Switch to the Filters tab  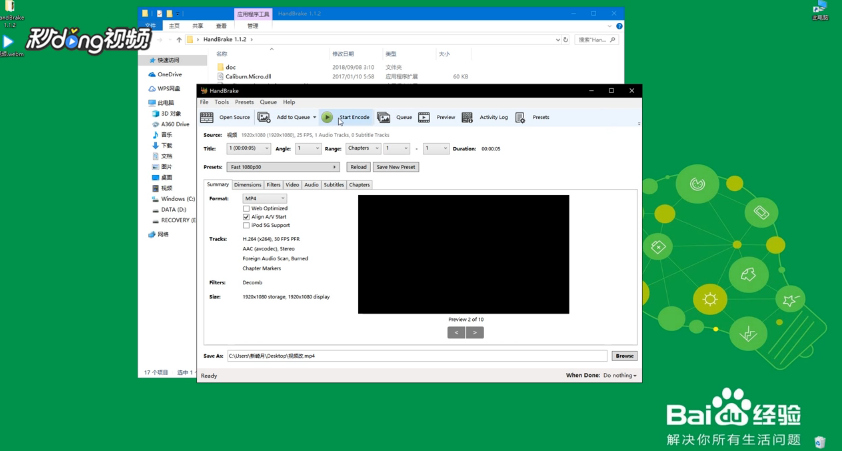pyautogui.click(x=274, y=185)
